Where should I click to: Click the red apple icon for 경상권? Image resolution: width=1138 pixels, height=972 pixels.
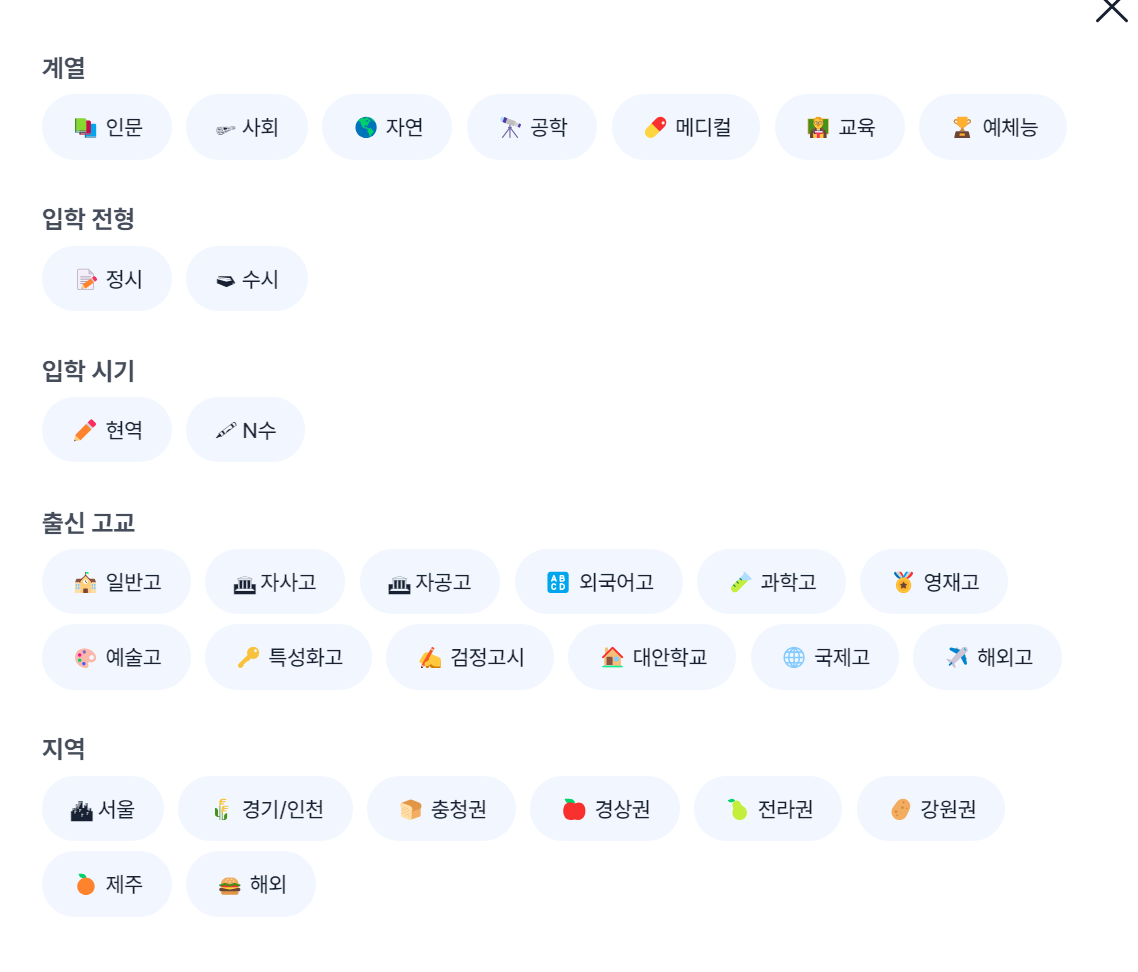click(574, 809)
